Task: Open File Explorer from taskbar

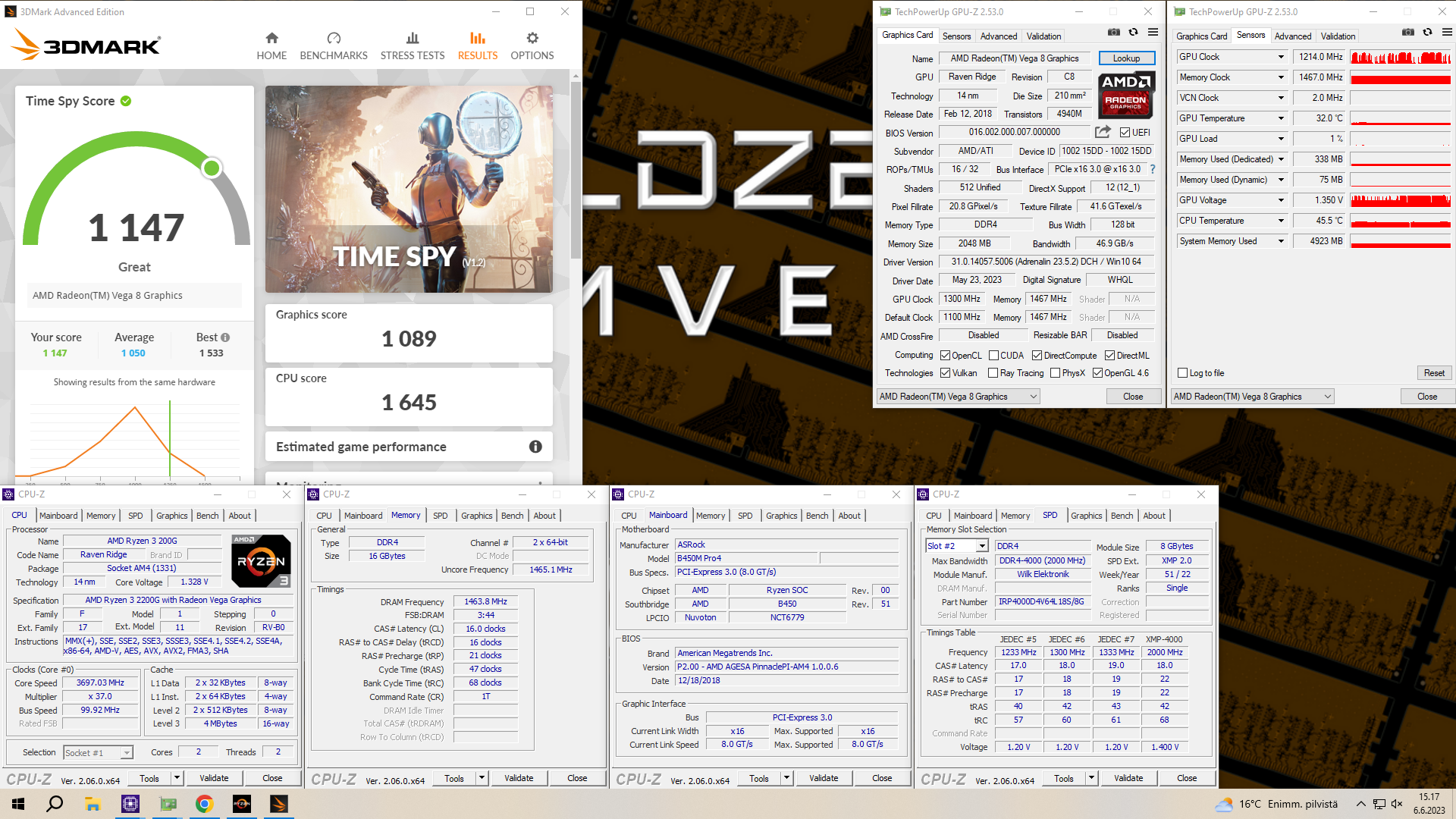Action: (x=93, y=804)
